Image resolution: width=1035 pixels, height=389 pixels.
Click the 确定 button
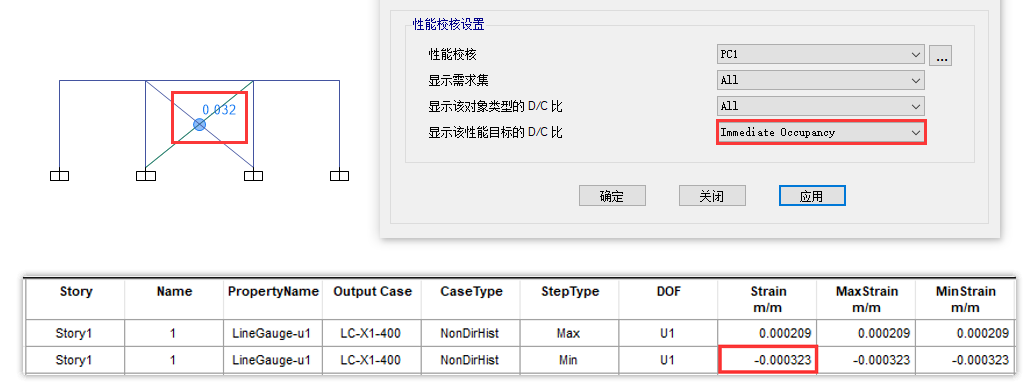pyautogui.click(x=612, y=196)
